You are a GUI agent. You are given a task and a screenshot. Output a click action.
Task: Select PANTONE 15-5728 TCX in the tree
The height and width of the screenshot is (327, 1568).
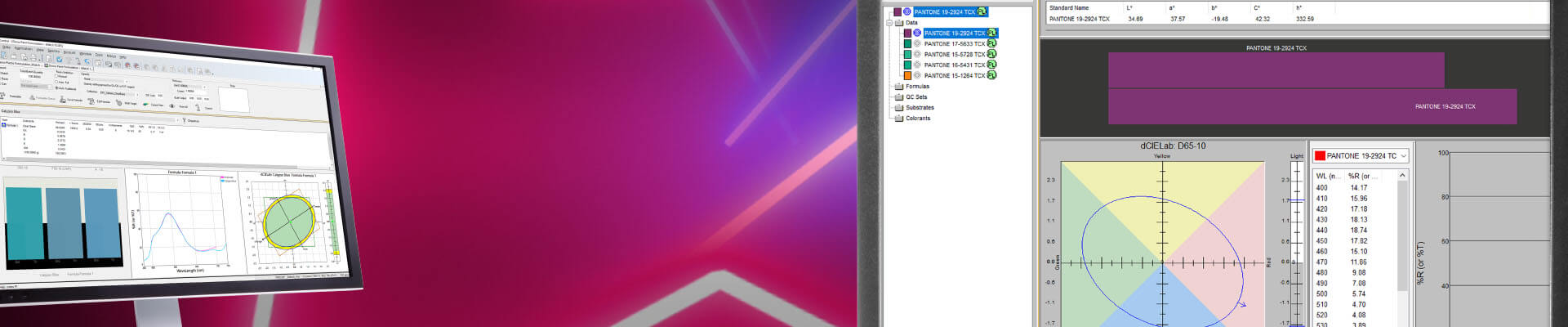pyautogui.click(x=955, y=55)
